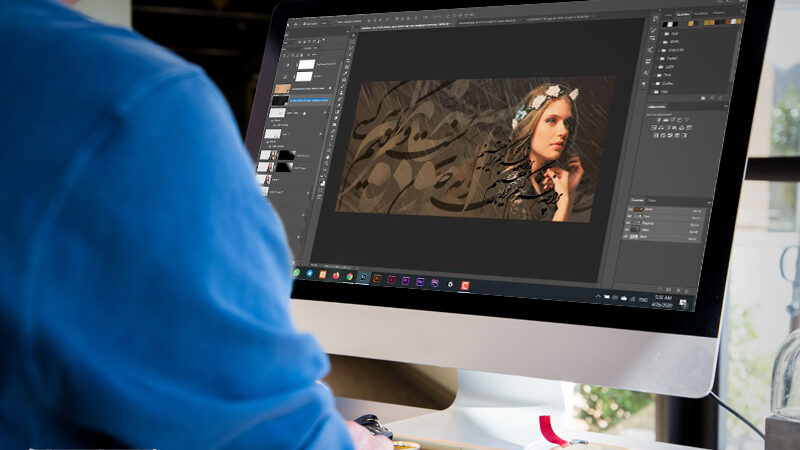This screenshot has height=450, width=800.
Task: Expand the RGB swatch group
Action: tap(662, 34)
